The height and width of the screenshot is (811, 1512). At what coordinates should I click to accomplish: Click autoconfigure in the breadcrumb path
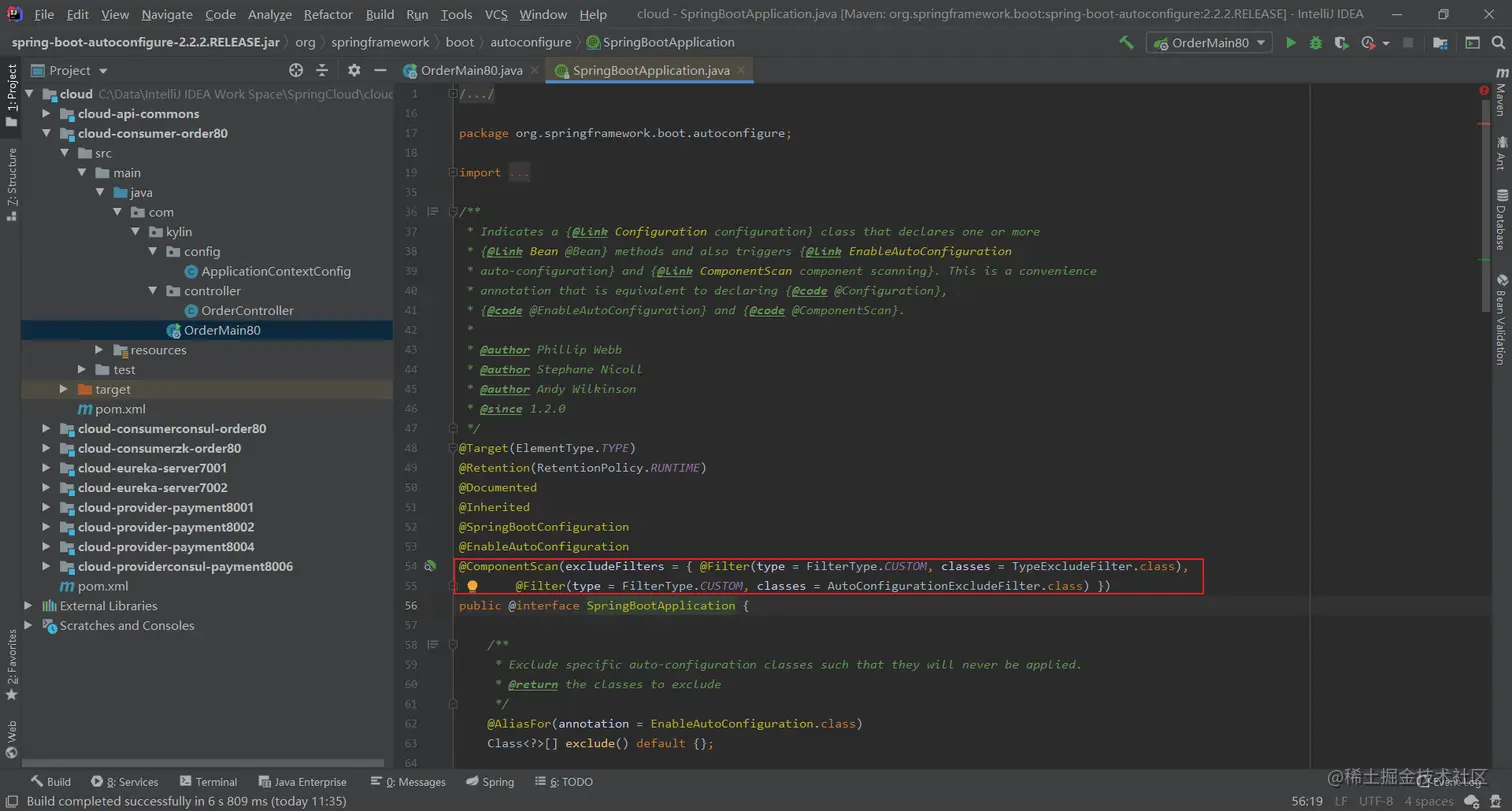coord(531,42)
